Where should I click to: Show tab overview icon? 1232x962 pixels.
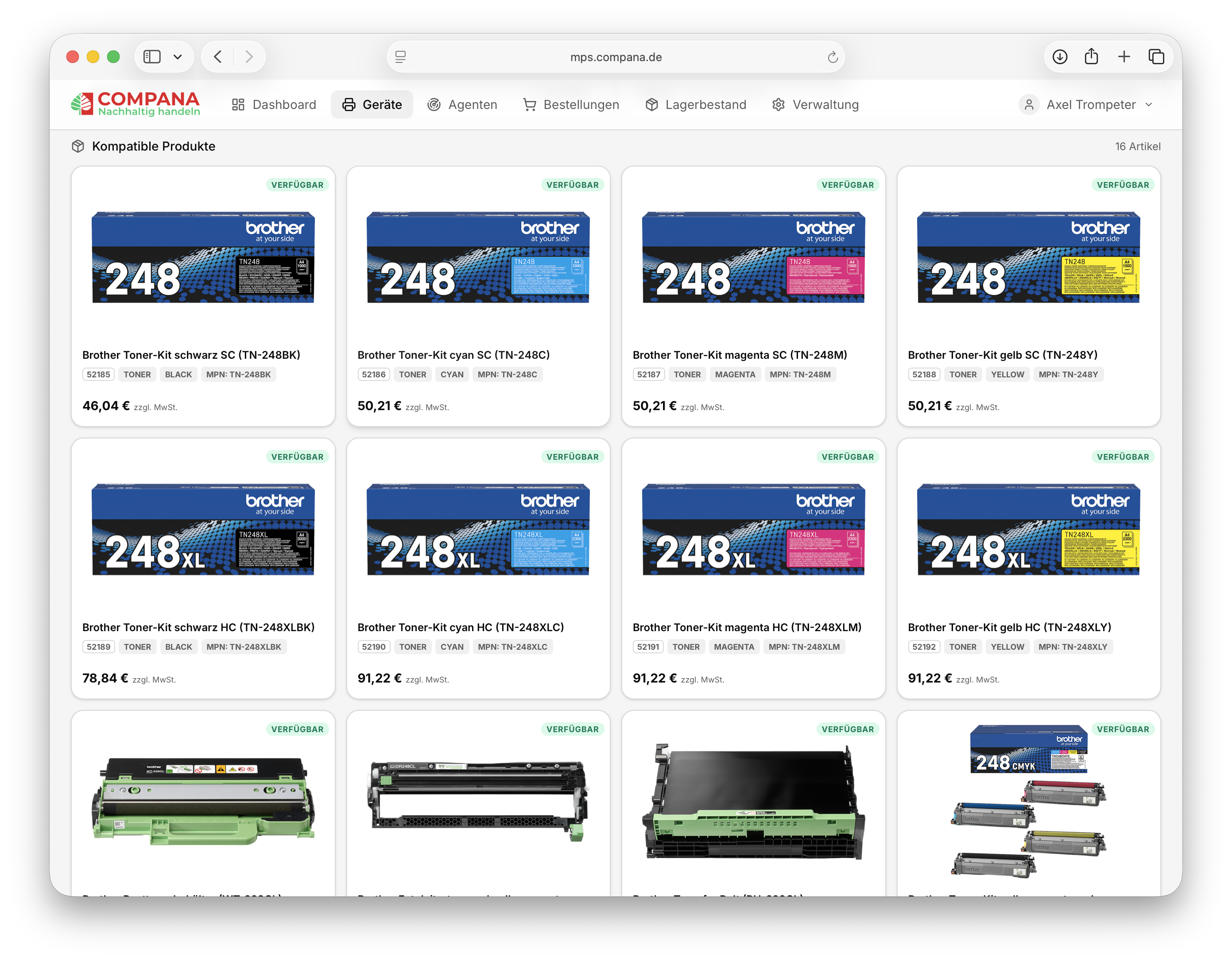point(1156,57)
